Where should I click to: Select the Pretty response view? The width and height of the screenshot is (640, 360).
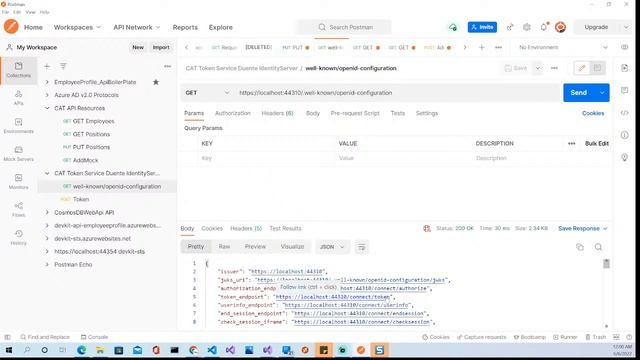[196, 247]
